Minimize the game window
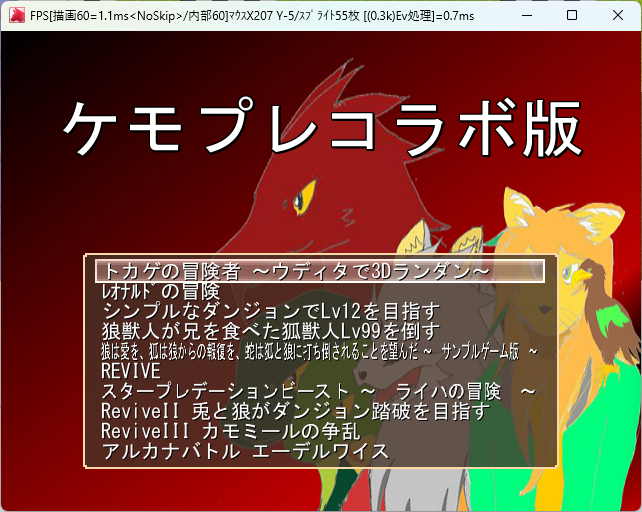Viewport: 642px width, 512px height. (x=527, y=16)
